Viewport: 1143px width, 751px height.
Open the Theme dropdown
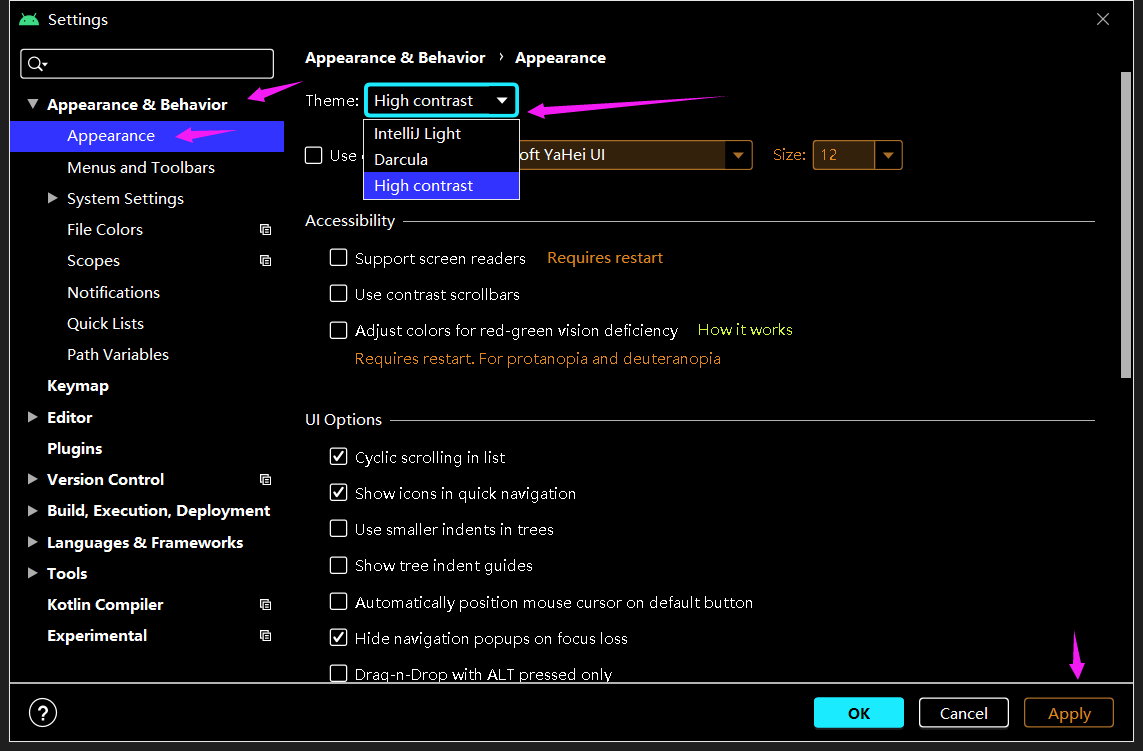coord(441,101)
